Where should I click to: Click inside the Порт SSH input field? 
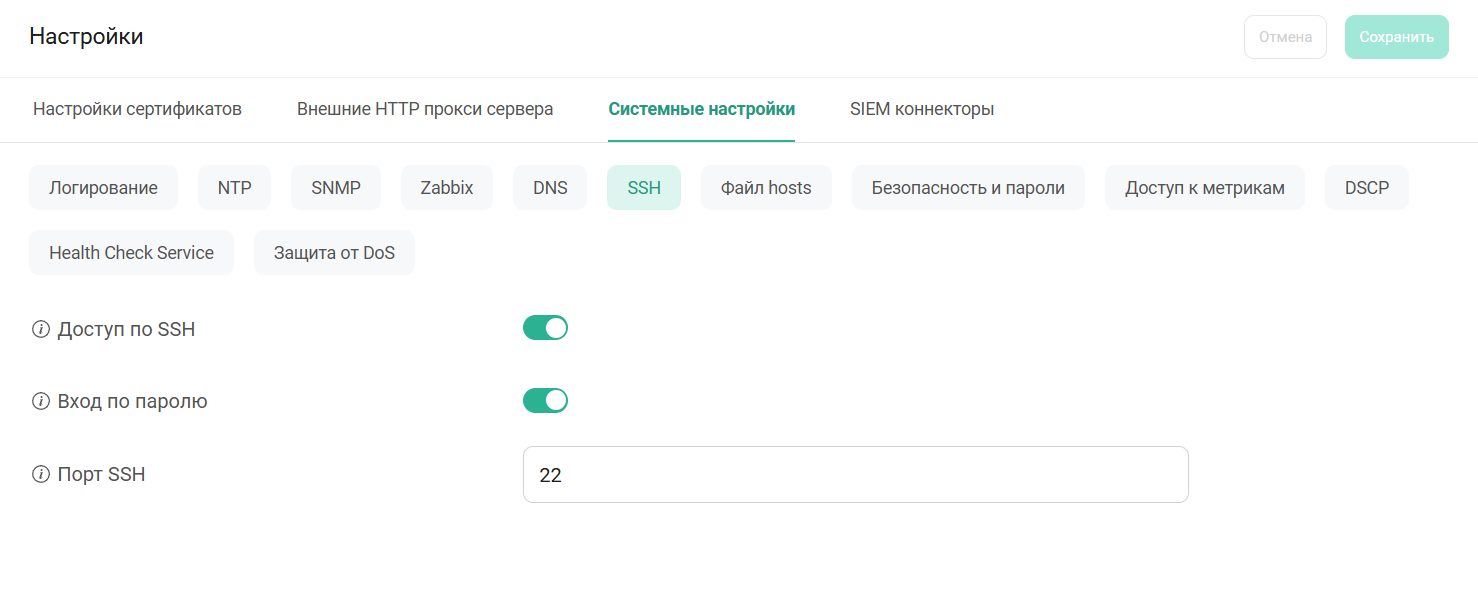[855, 474]
